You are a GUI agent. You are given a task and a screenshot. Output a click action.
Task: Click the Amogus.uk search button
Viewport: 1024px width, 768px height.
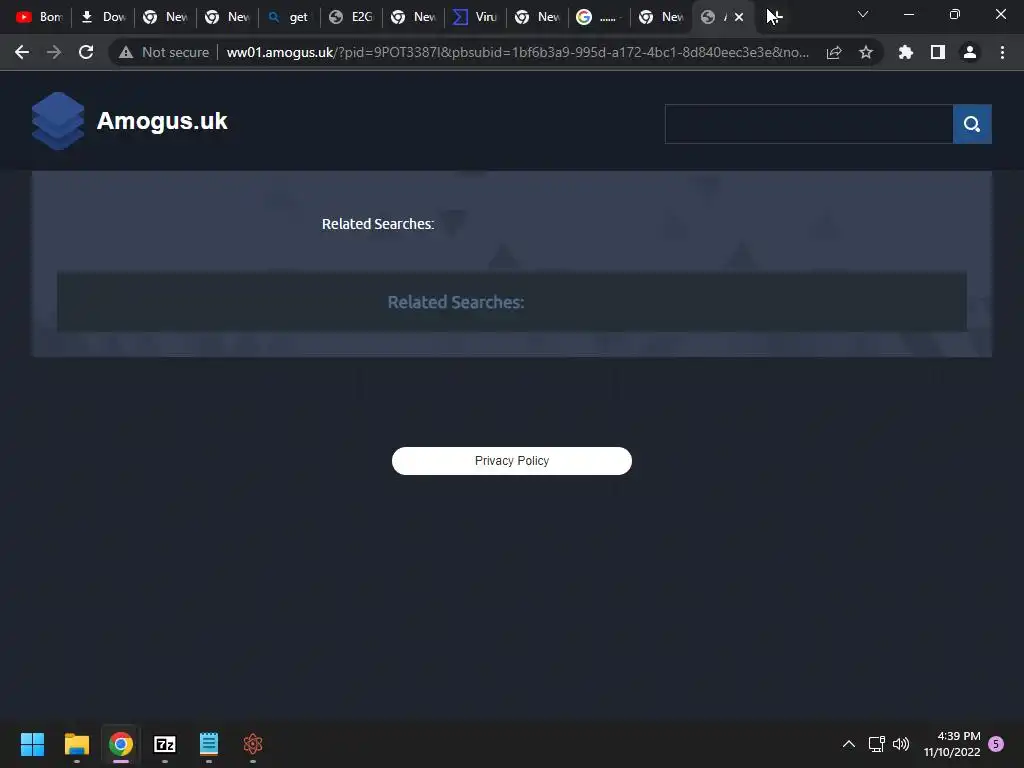tap(972, 124)
